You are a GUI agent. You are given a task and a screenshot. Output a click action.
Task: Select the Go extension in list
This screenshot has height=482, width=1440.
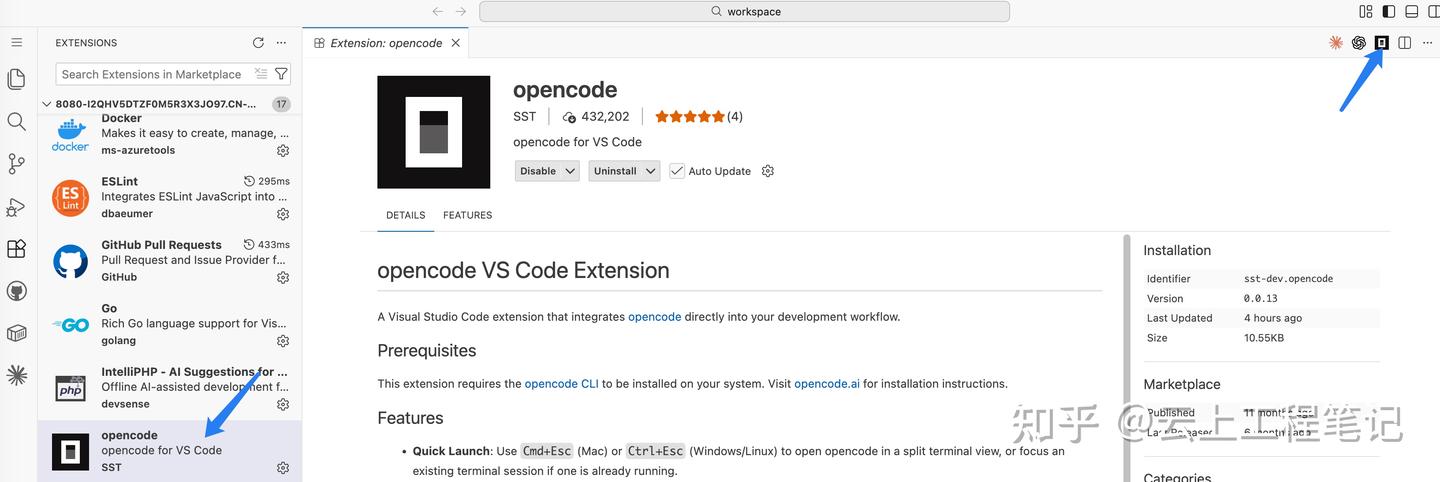169,325
